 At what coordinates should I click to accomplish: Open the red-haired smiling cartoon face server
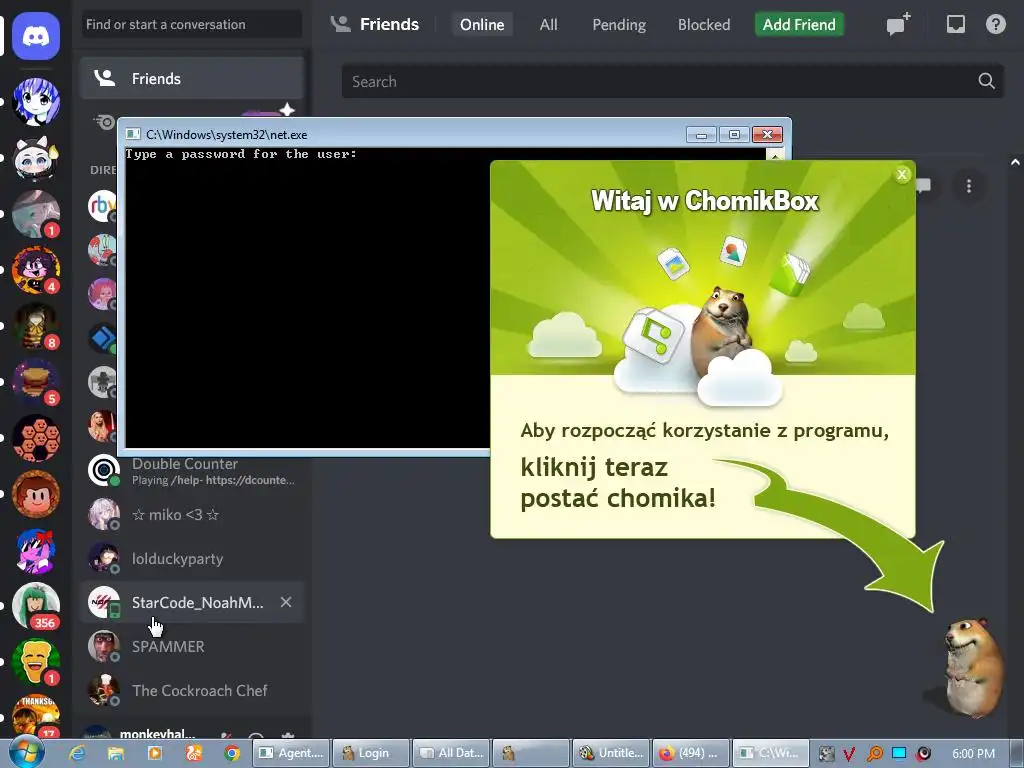click(36, 494)
